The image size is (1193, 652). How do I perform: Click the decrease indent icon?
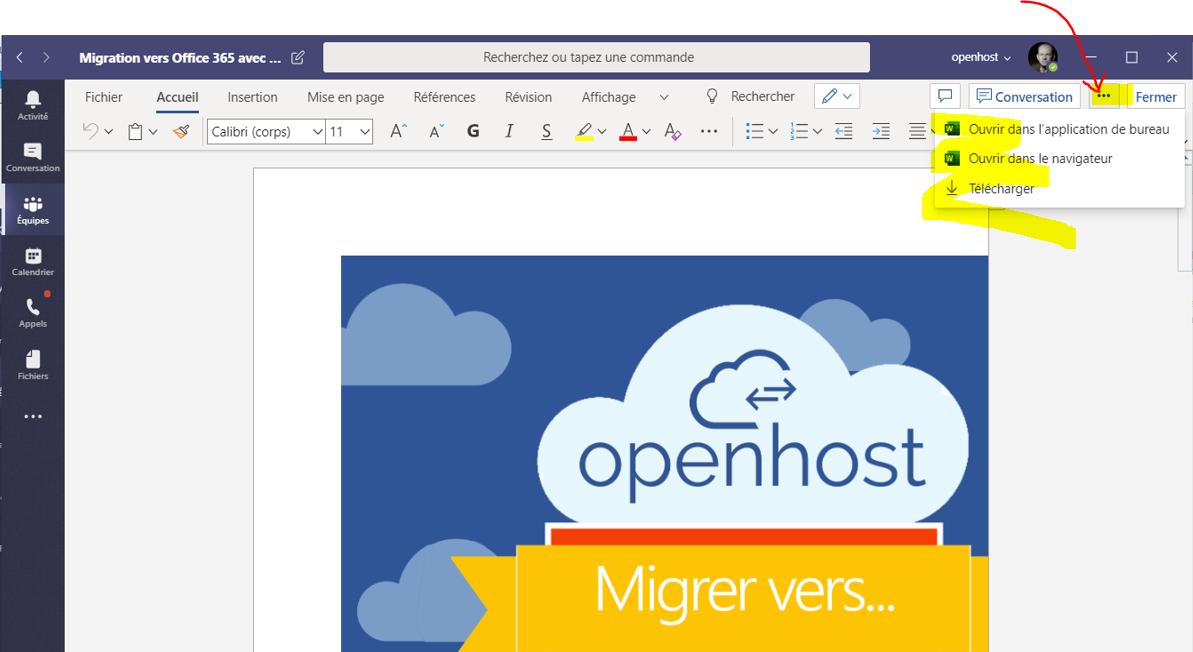click(843, 131)
